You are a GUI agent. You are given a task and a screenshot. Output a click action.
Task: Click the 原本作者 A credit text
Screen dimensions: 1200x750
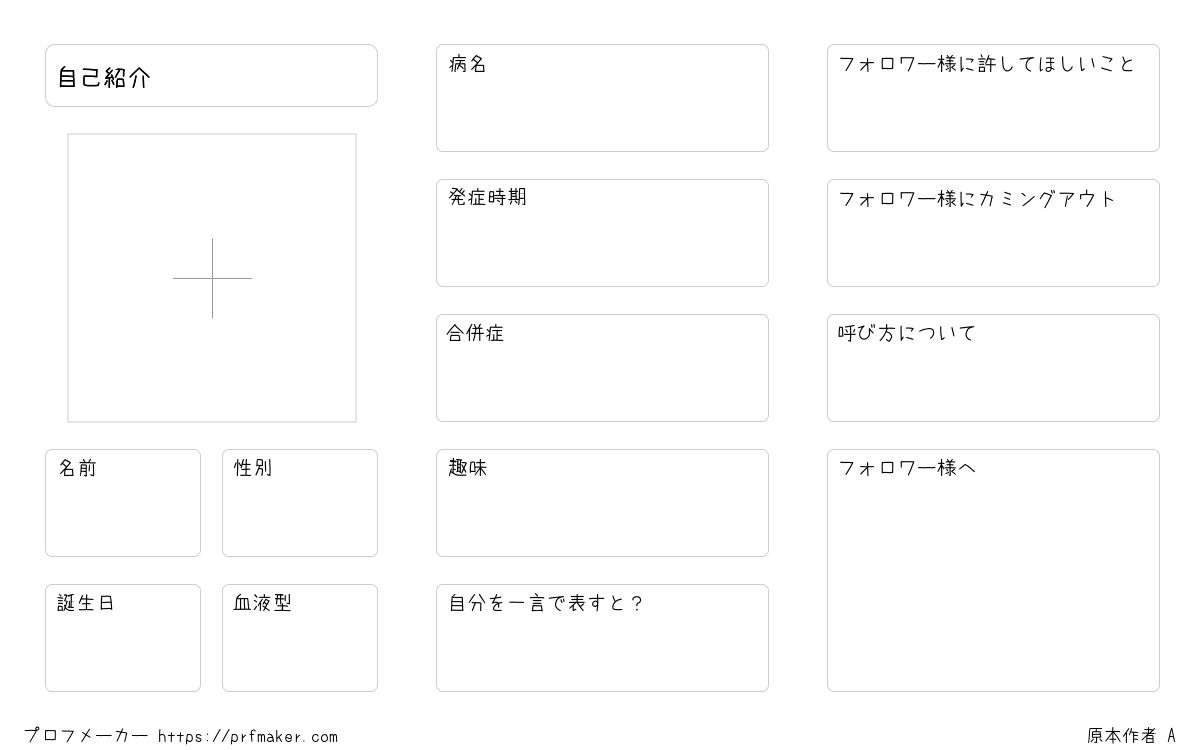[1132, 736]
